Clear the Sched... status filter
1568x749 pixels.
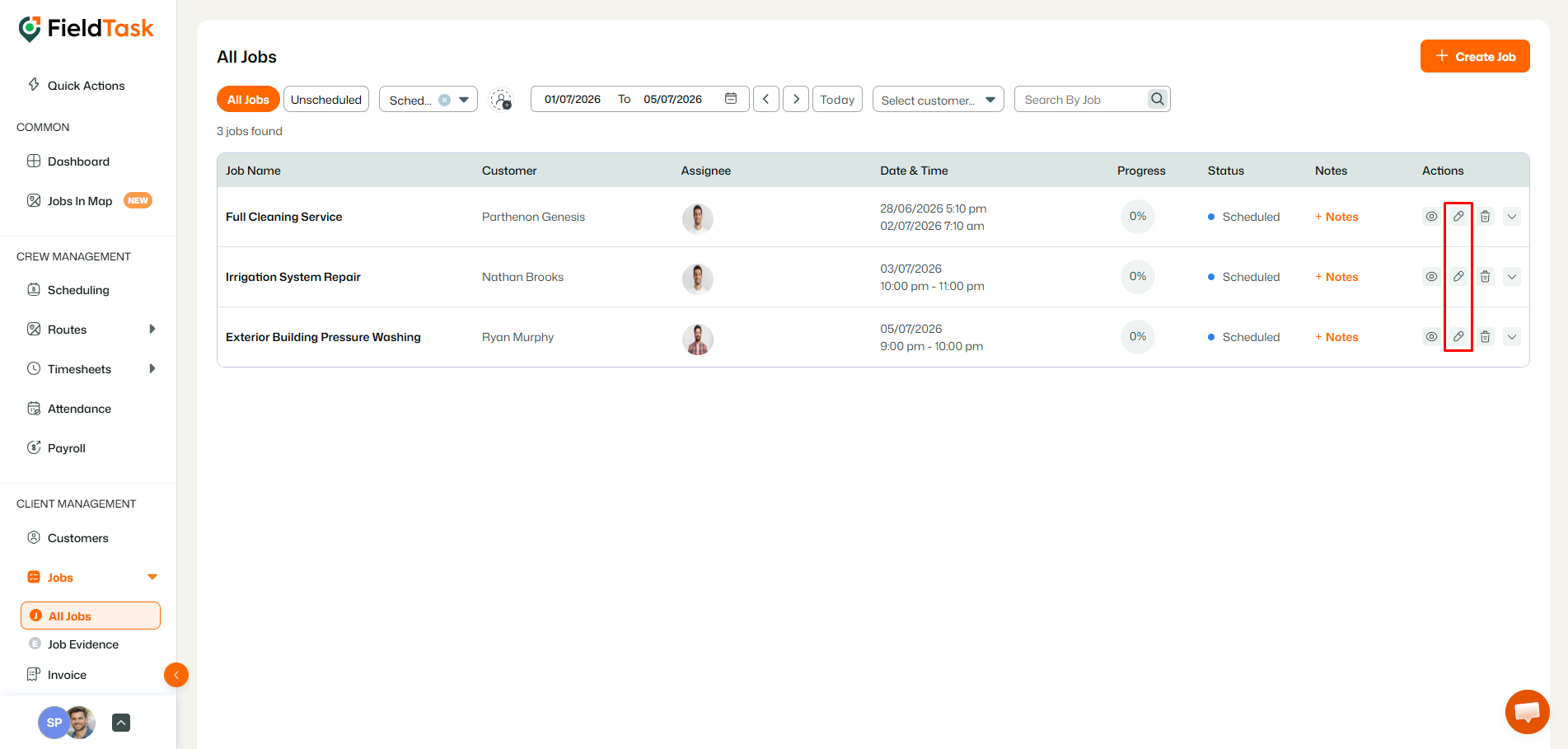point(444,100)
